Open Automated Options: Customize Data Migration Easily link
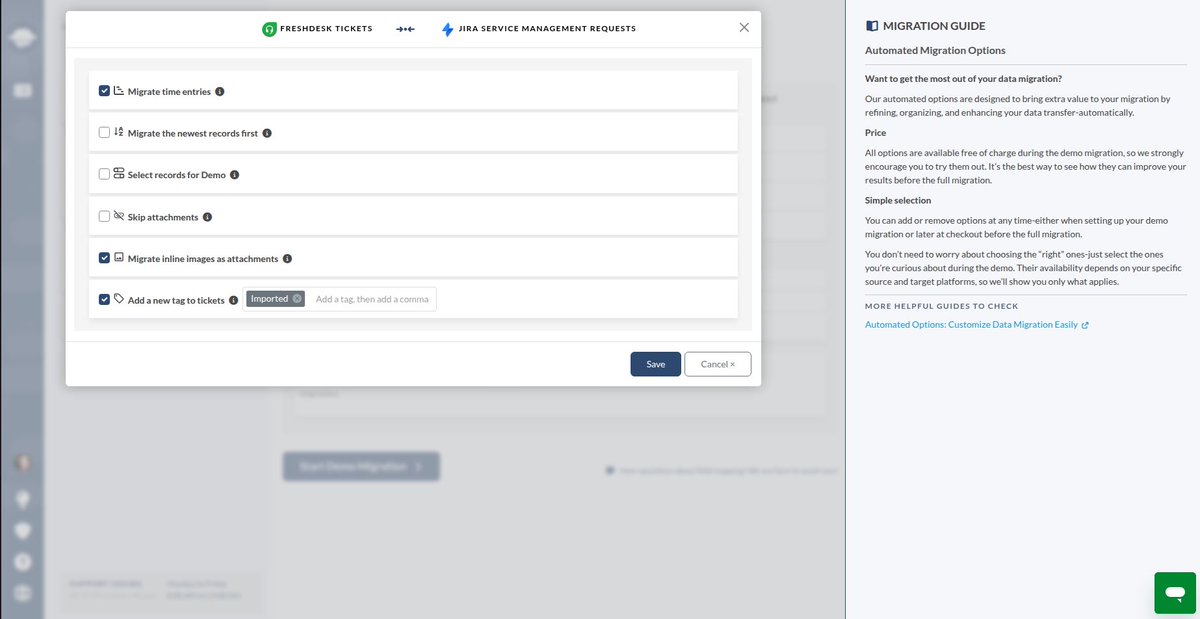Image resolution: width=1200 pixels, height=619 pixels. pyautogui.click(x=971, y=325)
